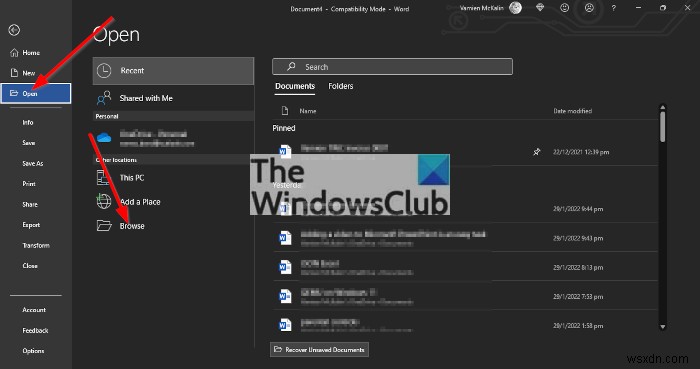The image size is (700, 369).
Task: Open pinned document dated 22/12/2021
Action: click(x=464, y=152)
